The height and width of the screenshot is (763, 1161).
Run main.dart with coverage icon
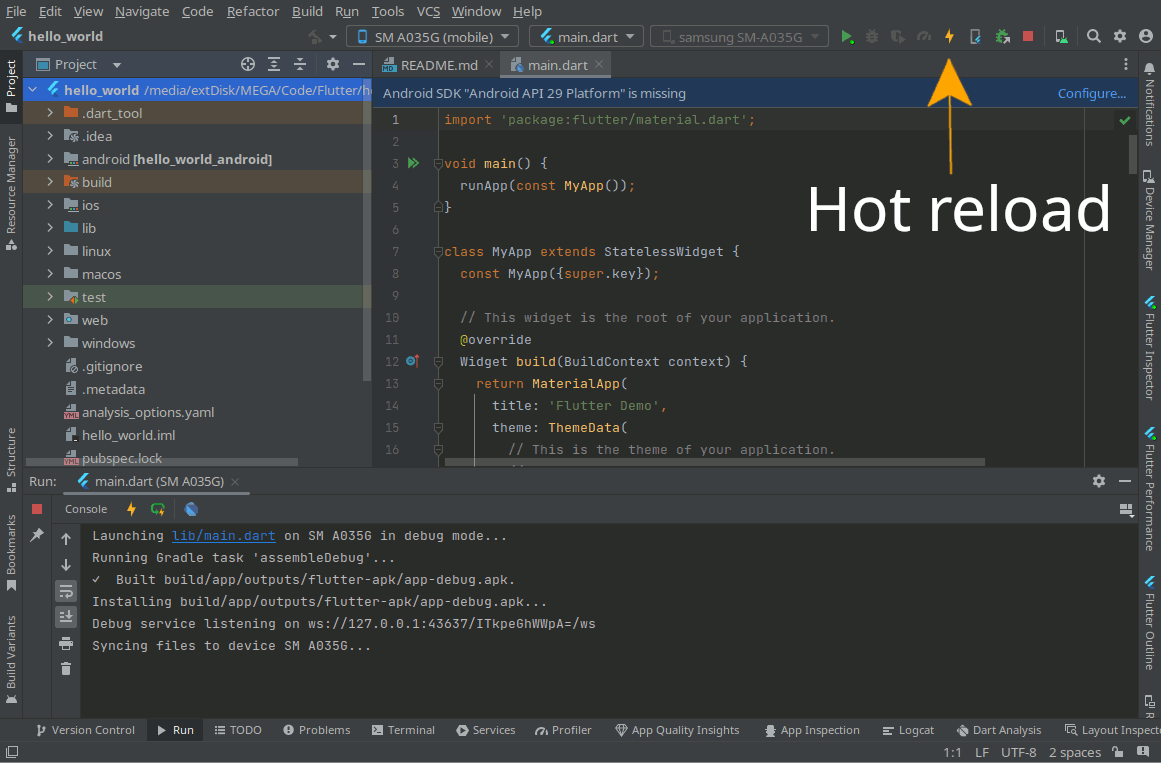(897, 36)
